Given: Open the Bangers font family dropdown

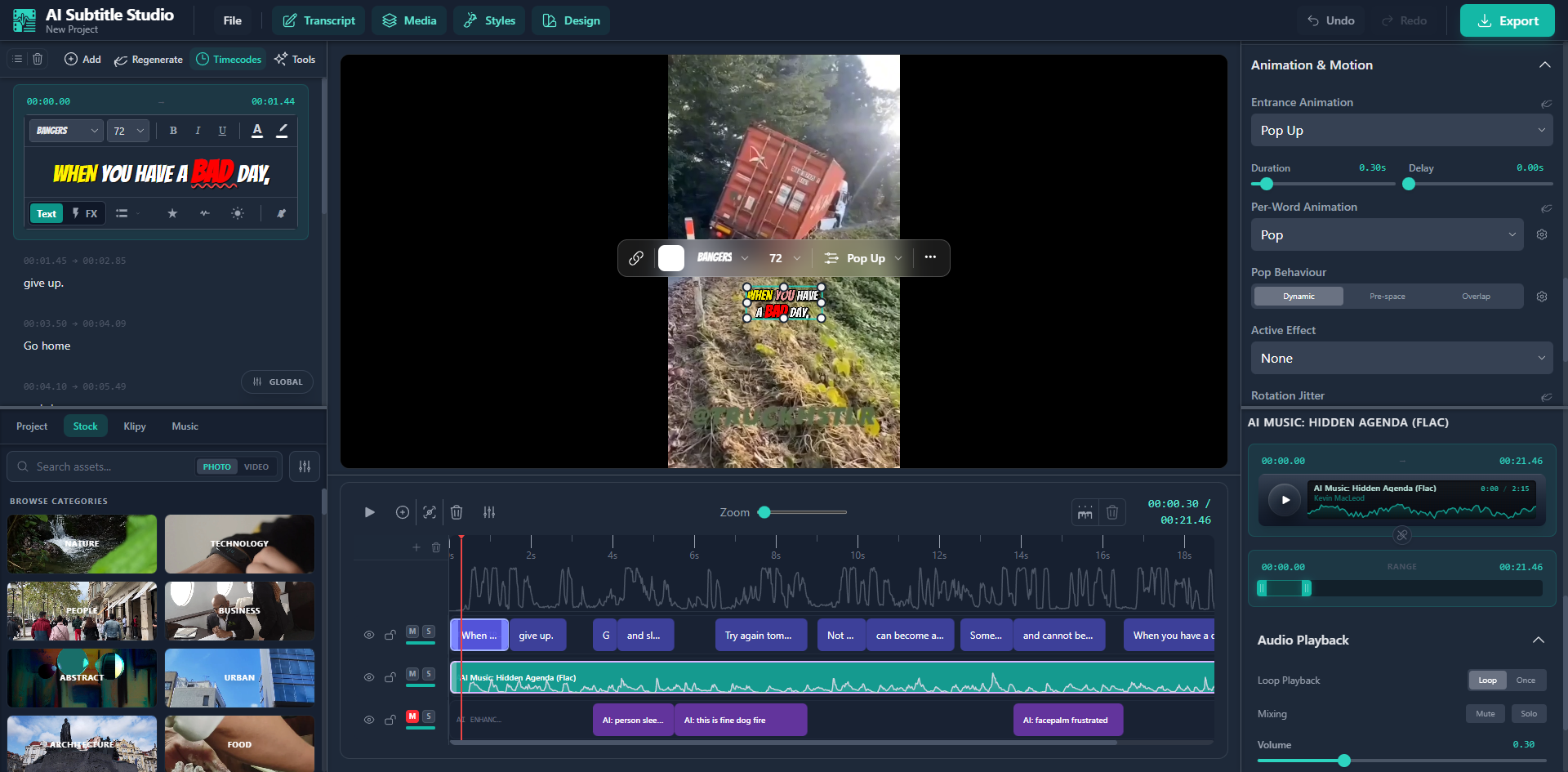Looking at the screenshot, I should pyautogui.click(x=65, y=131).
